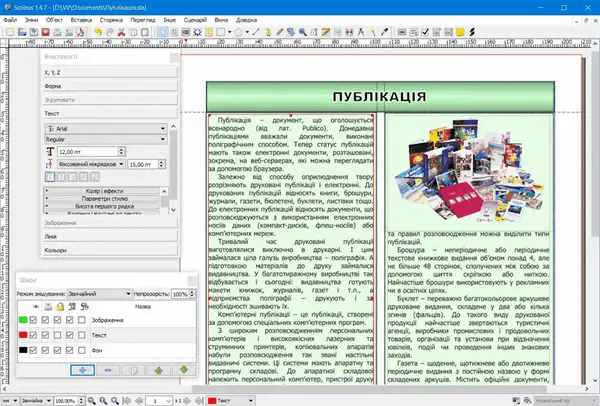
Task: Click the black color swatch of Фон layer
Action: click(23, 350)
